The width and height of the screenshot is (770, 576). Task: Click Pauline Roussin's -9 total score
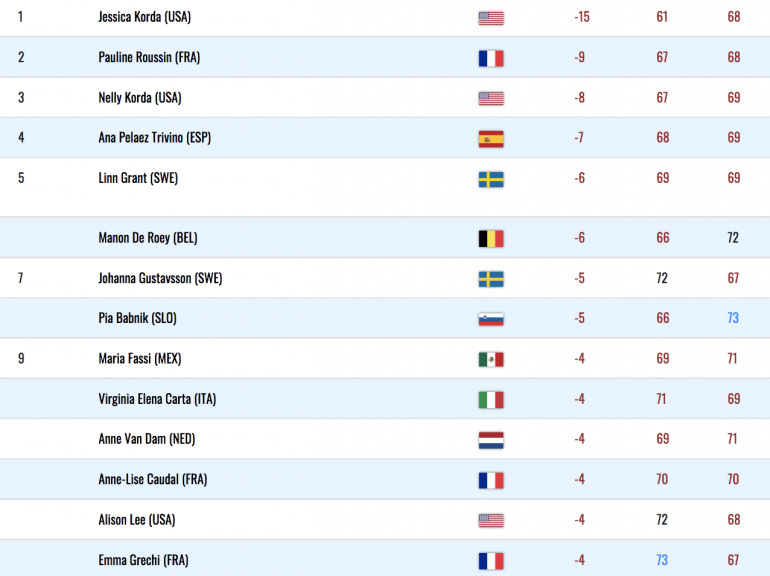[x=579, y=57]
